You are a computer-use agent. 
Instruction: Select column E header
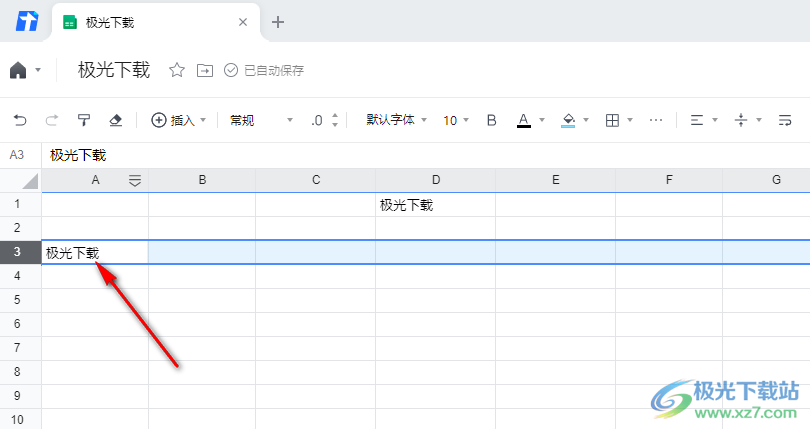pyautogui.click(x=555, y=180)
